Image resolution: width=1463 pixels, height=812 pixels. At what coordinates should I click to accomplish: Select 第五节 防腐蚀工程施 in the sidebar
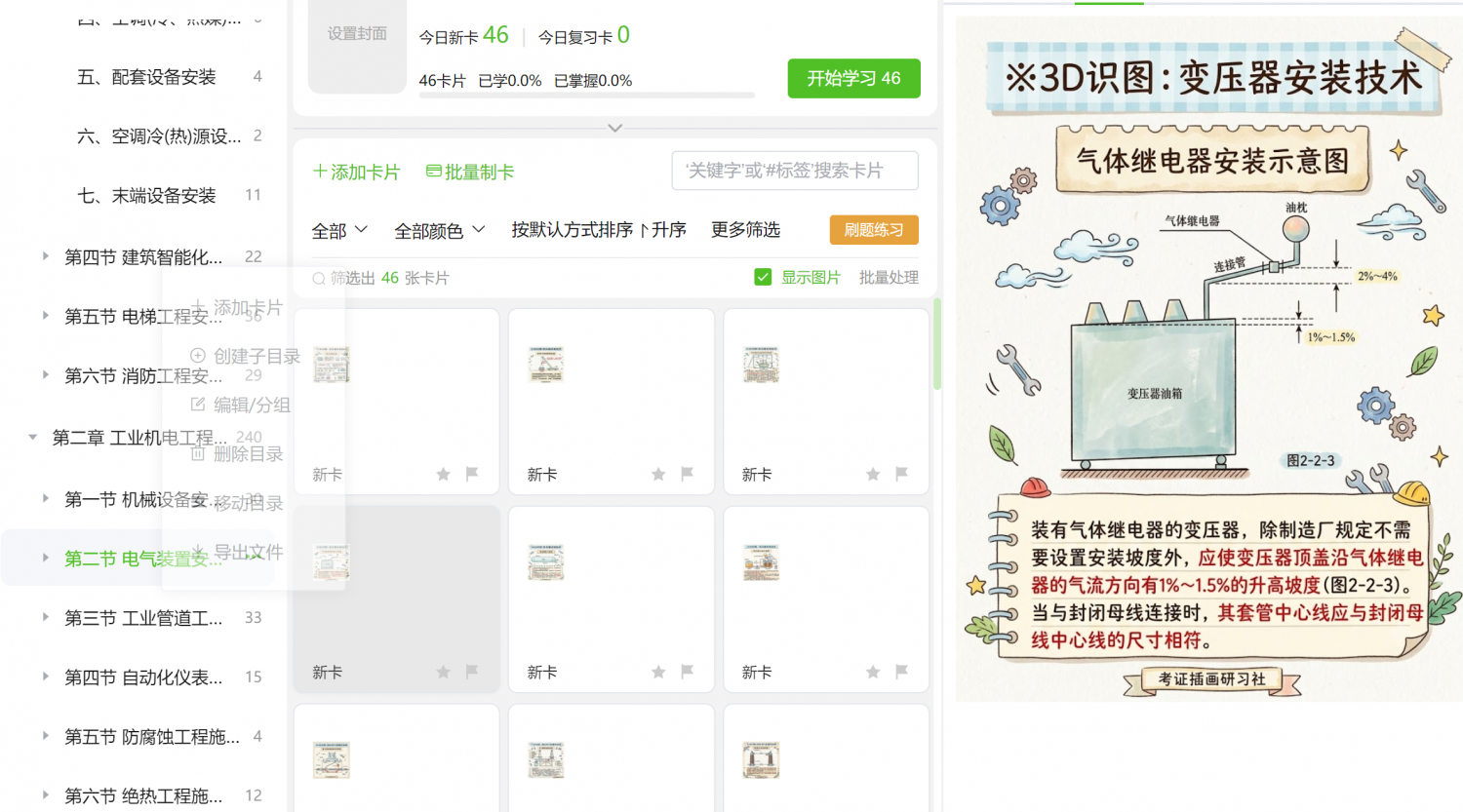(151, 737)
